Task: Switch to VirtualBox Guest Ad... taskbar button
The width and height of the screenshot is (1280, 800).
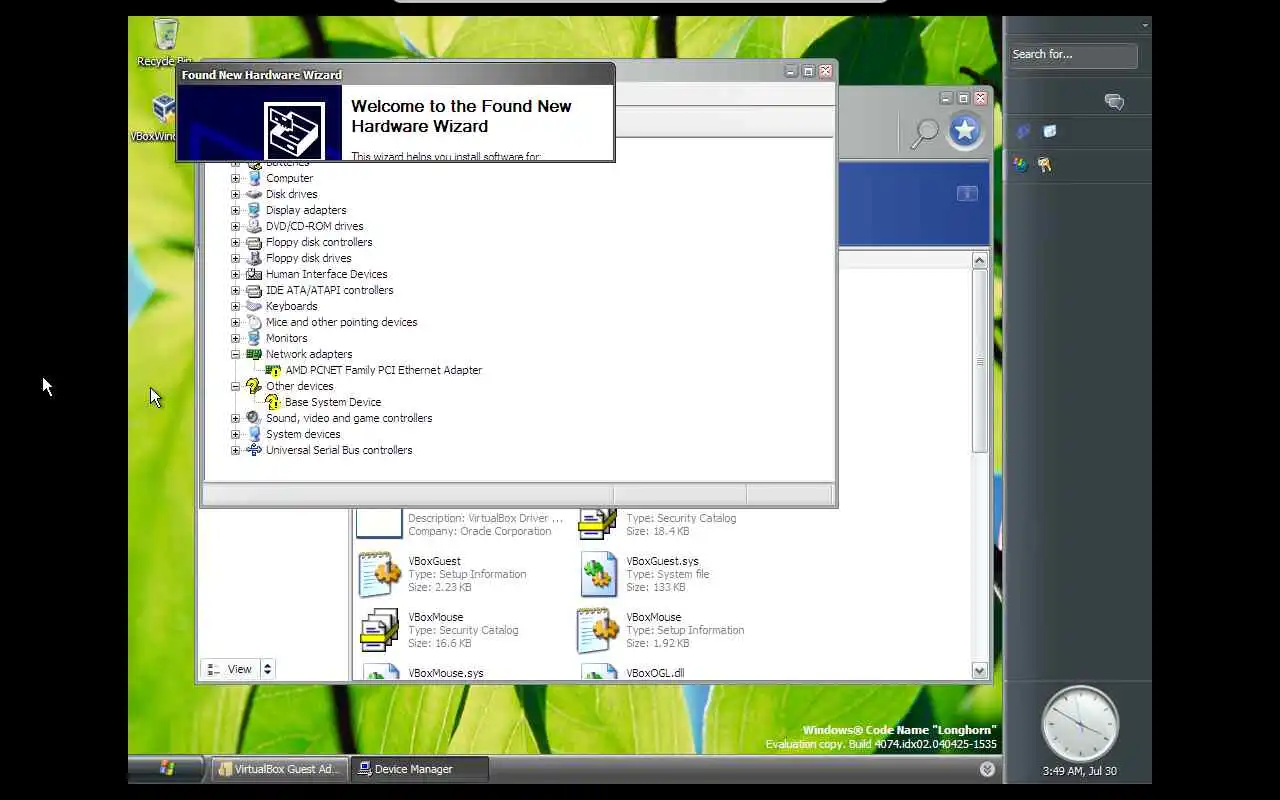Action: (x=281, y=769)
